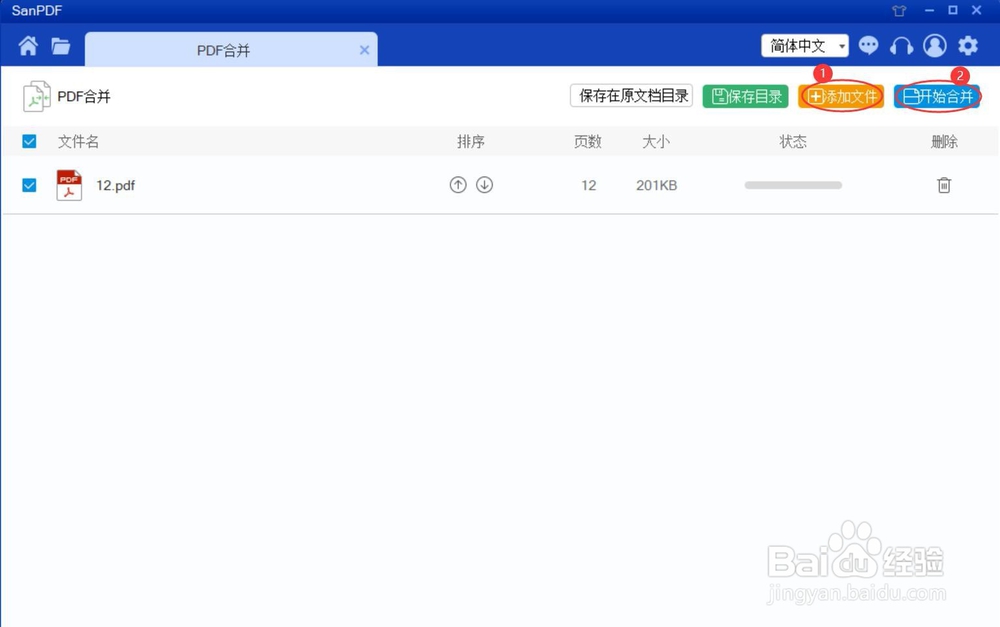Click the headphones customer support icon
The image size is (1000, 627).
coord(902,45)
